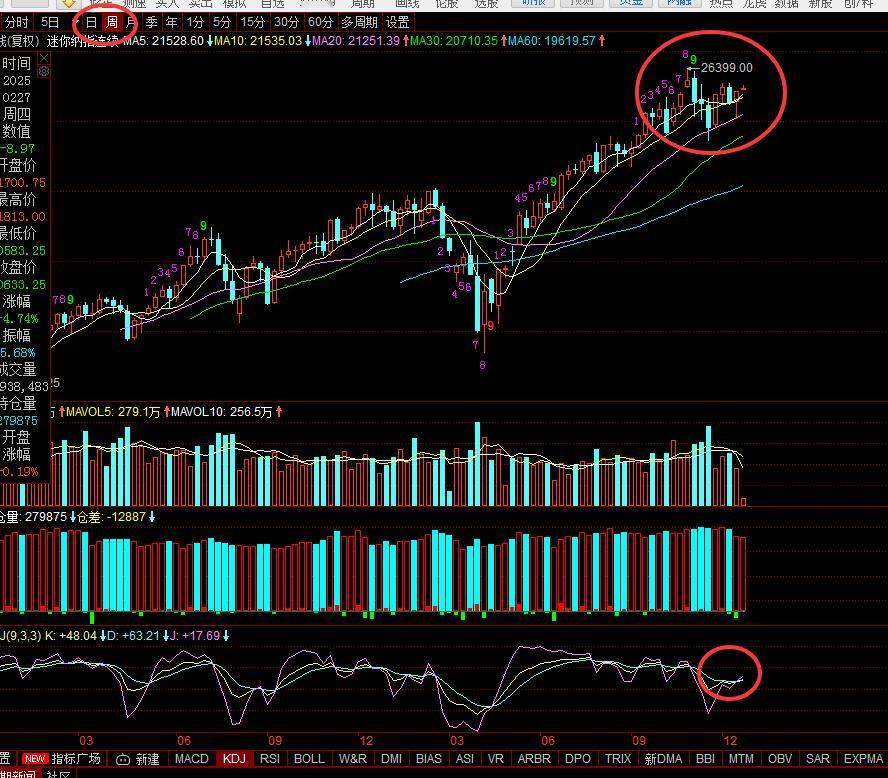Viewport: 888px width, 778px height.
Task: Show the OBV indicator
Action: tap(780, 759)
